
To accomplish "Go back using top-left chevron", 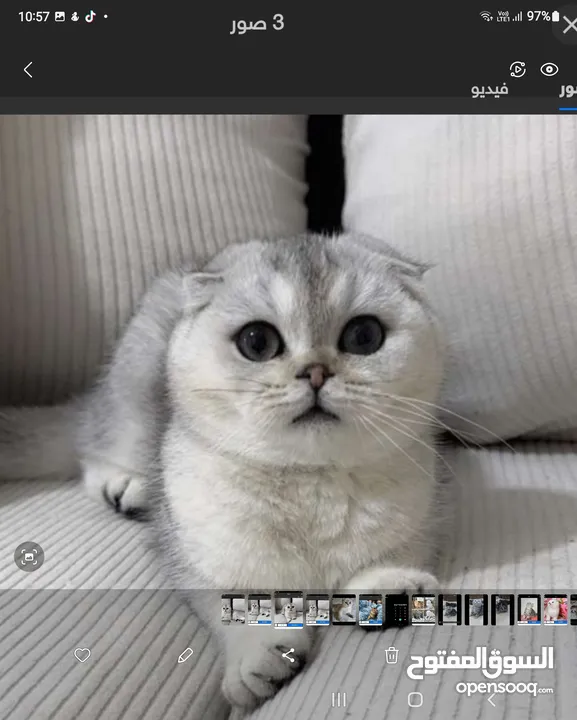I will pos(28,70).
